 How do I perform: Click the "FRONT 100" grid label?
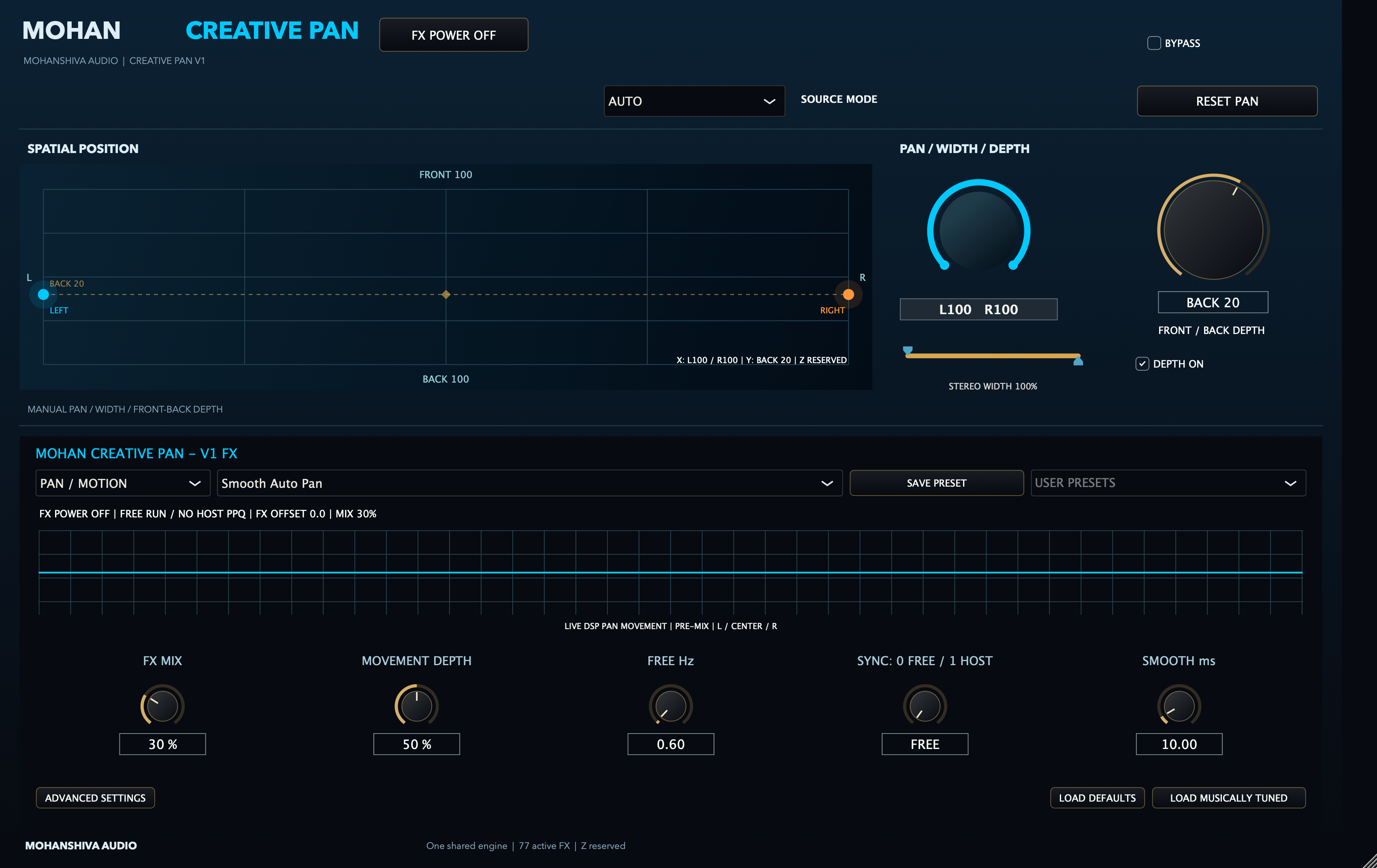click(x=446, y=174)
